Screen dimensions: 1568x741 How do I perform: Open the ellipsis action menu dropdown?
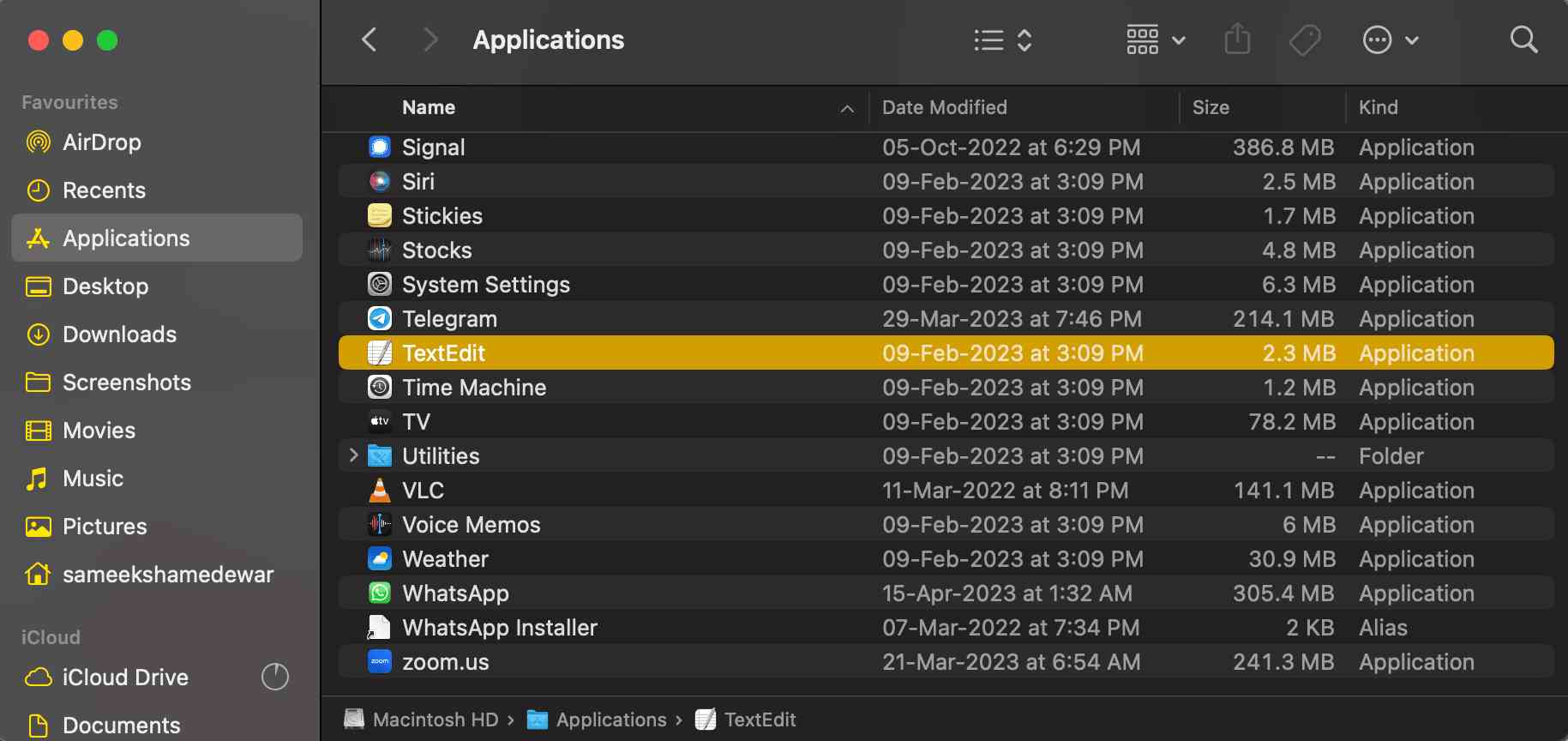tap(1390, 39)
